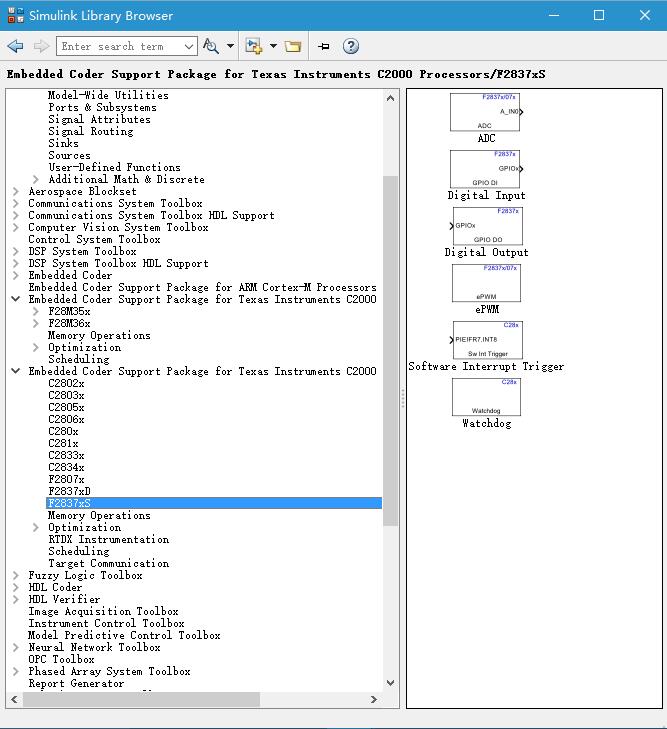
Task: Select Signal Attributes library
Action: [x=99, y=119]
